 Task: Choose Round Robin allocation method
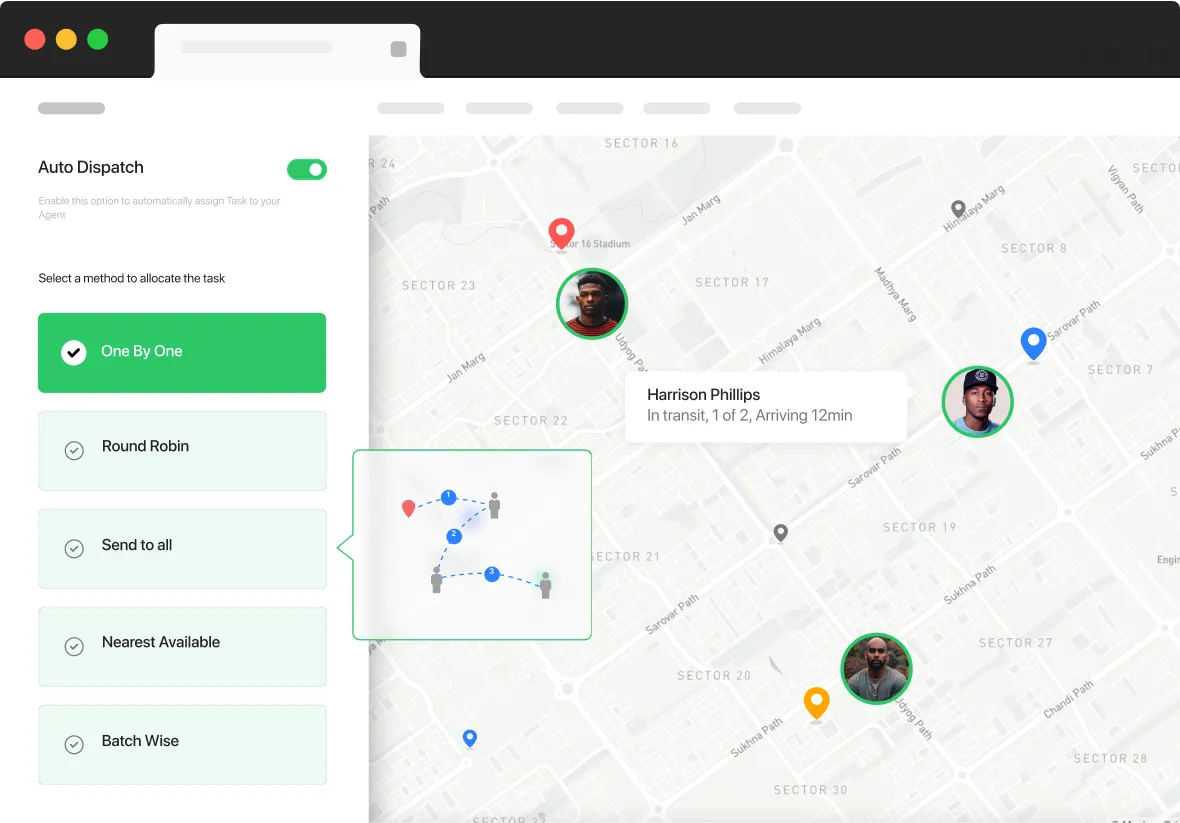(182, 451)
